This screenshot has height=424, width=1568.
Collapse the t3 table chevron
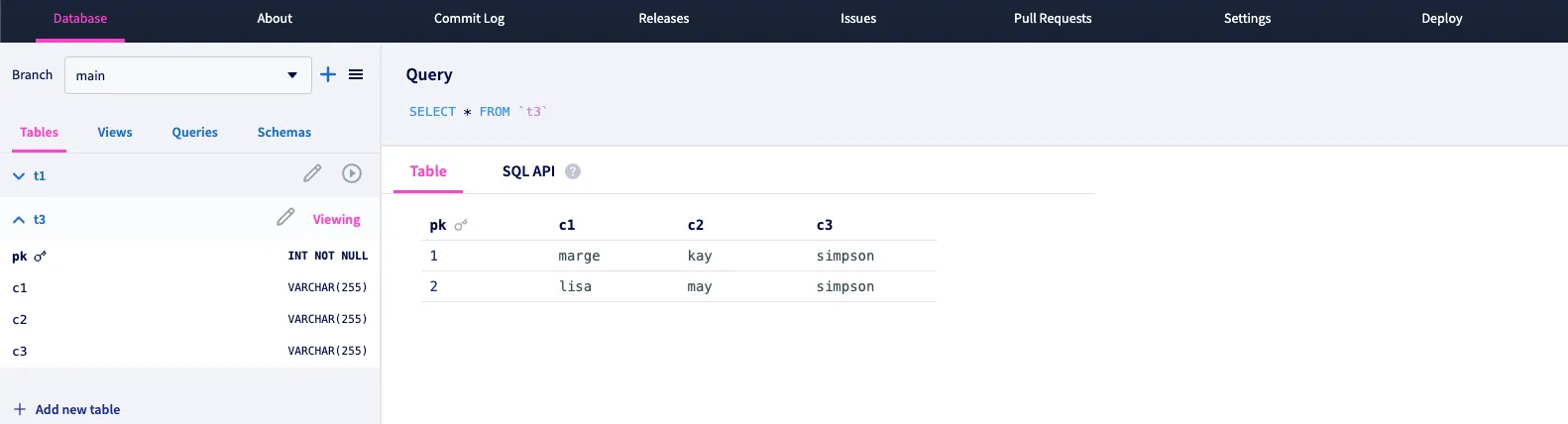pyautogui.click(x=19, y=220)
